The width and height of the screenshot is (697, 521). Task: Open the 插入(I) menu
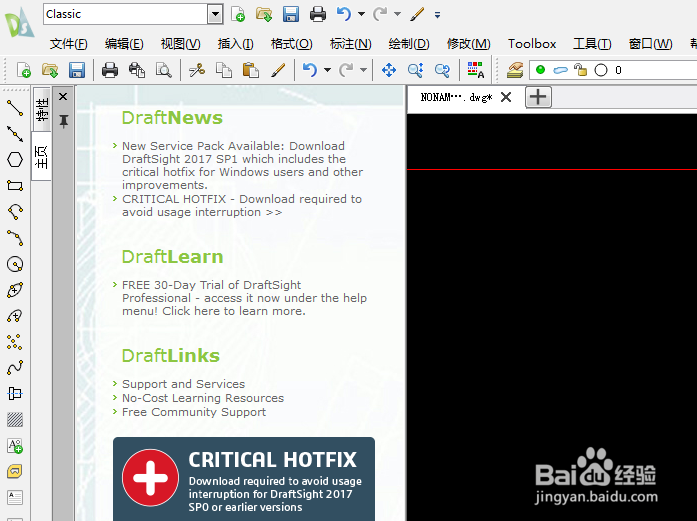pyautogui.click(x=236, y=44)
